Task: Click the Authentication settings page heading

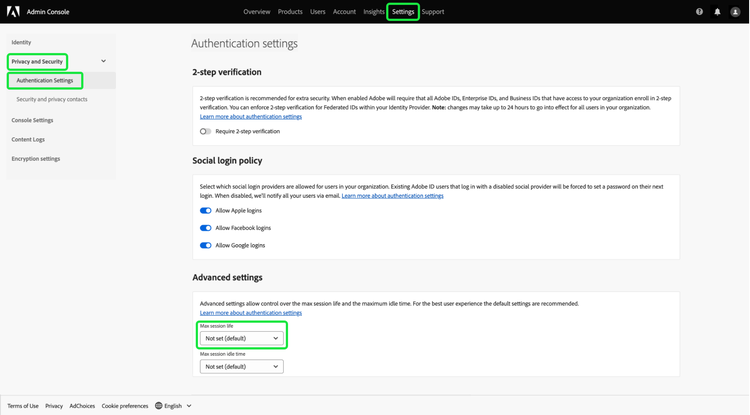Action: click(x=244, y=44)
